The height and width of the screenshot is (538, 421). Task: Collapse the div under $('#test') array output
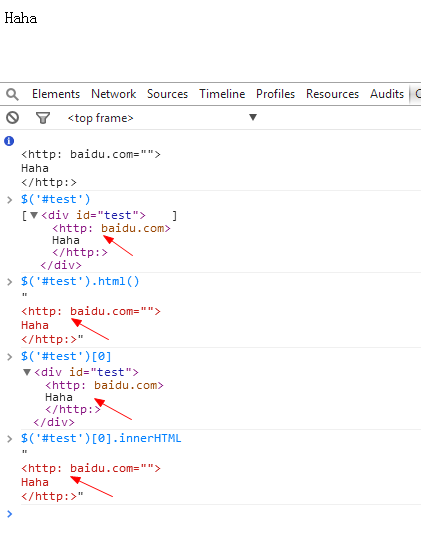coord(34,215)
